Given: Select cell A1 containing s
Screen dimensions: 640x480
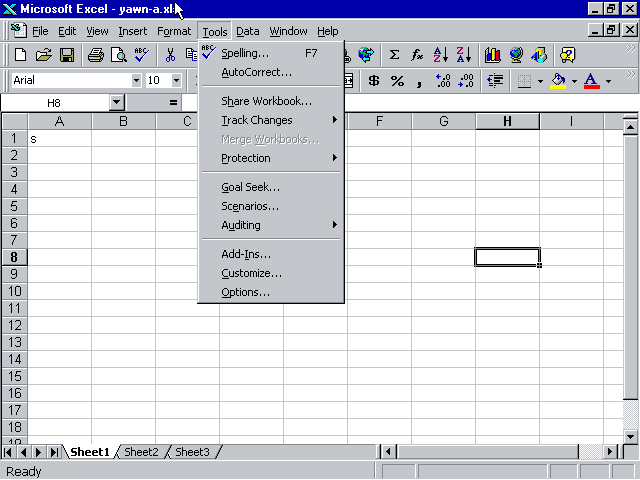Looking at the screenshot, I should (x=60, y=139).
